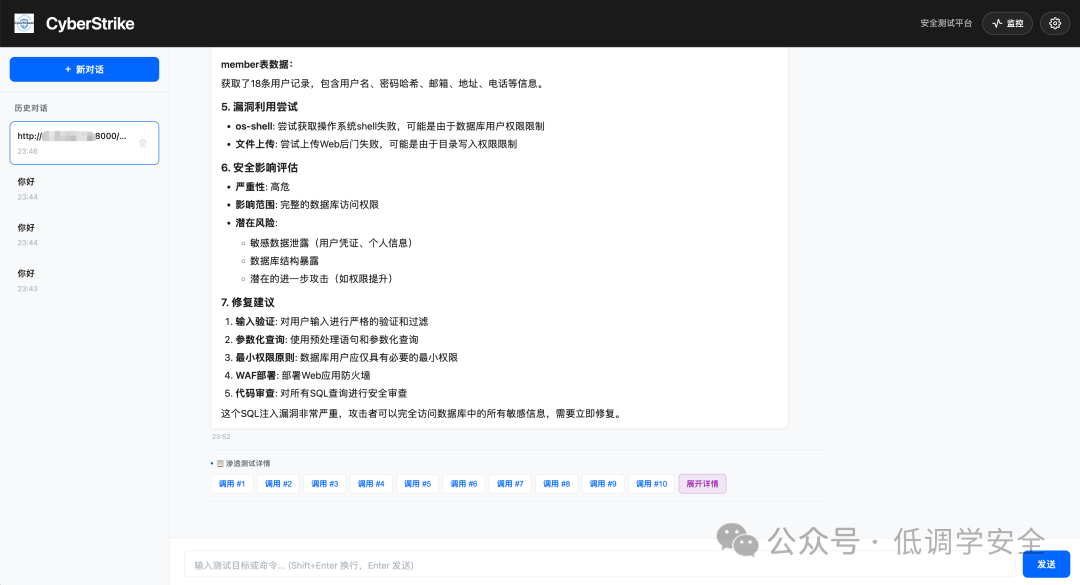The height and width of the screenshot is (585, 1080).
Task: Open call detail 调用 #2
Action: (x=278, y=484)
